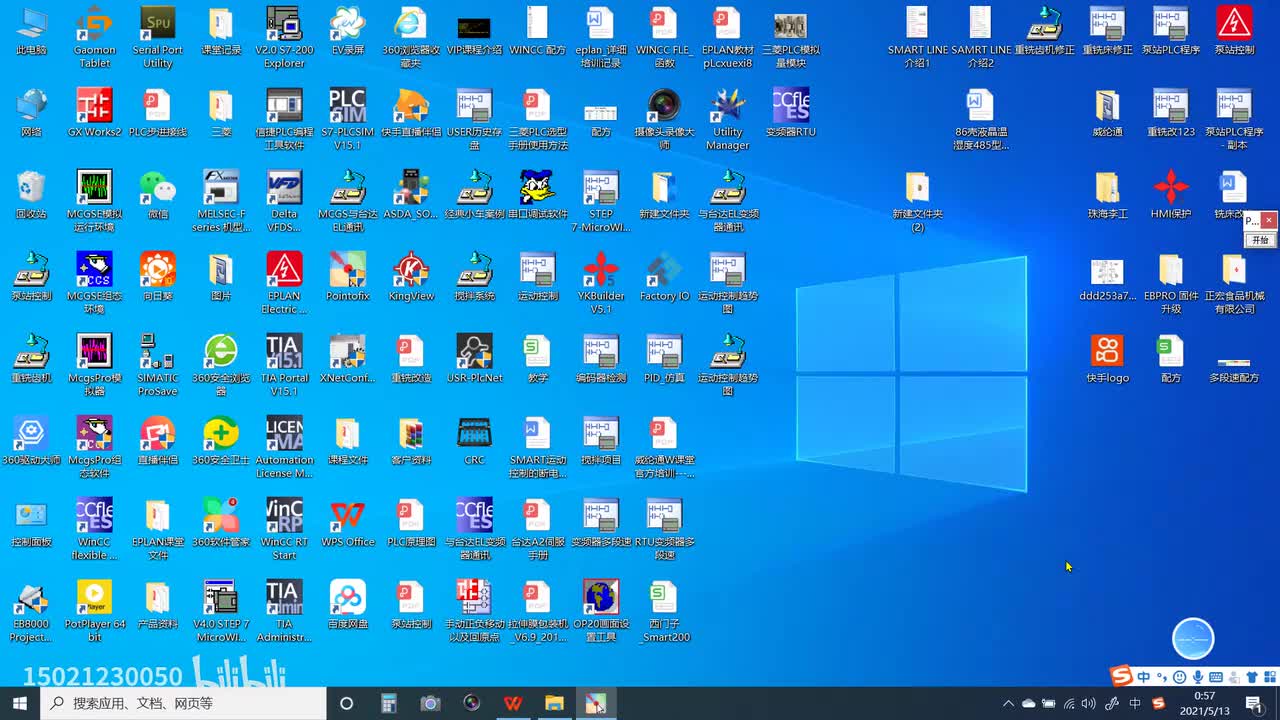
Task: Toggle Sogou Chinese/English input mode
Action: (x=1144, y=678)
